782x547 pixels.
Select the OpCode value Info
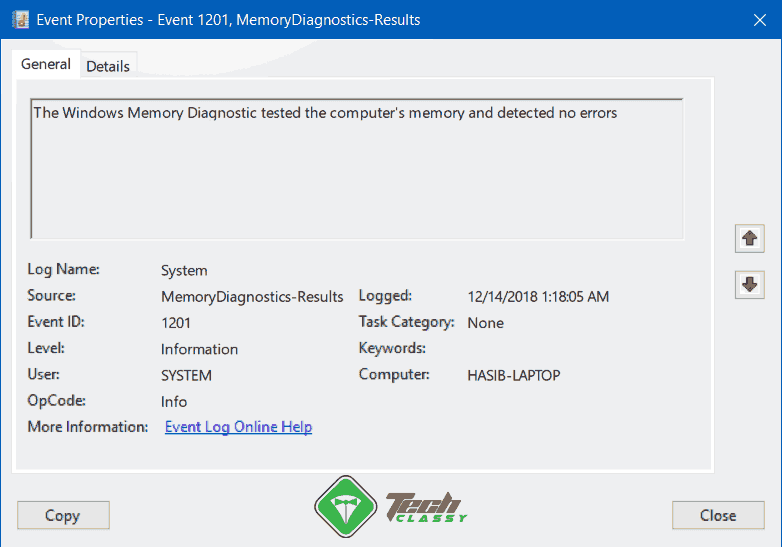174,402
